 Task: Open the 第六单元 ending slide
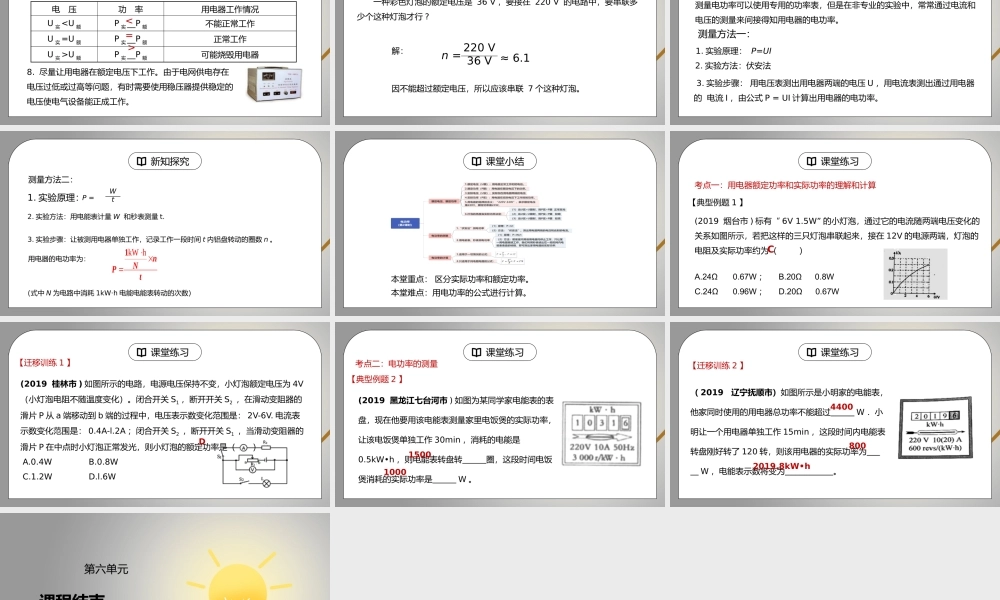(x=165, y=557)
